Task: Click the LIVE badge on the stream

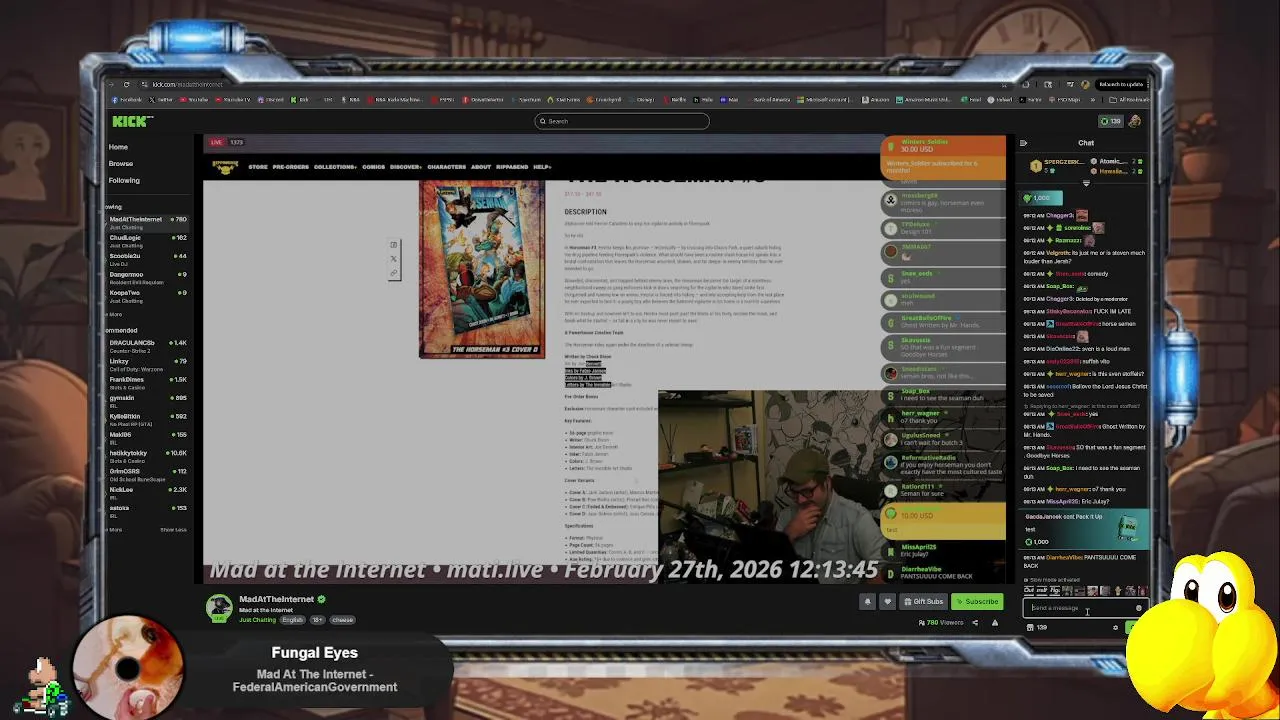Action: click(217, 142)
